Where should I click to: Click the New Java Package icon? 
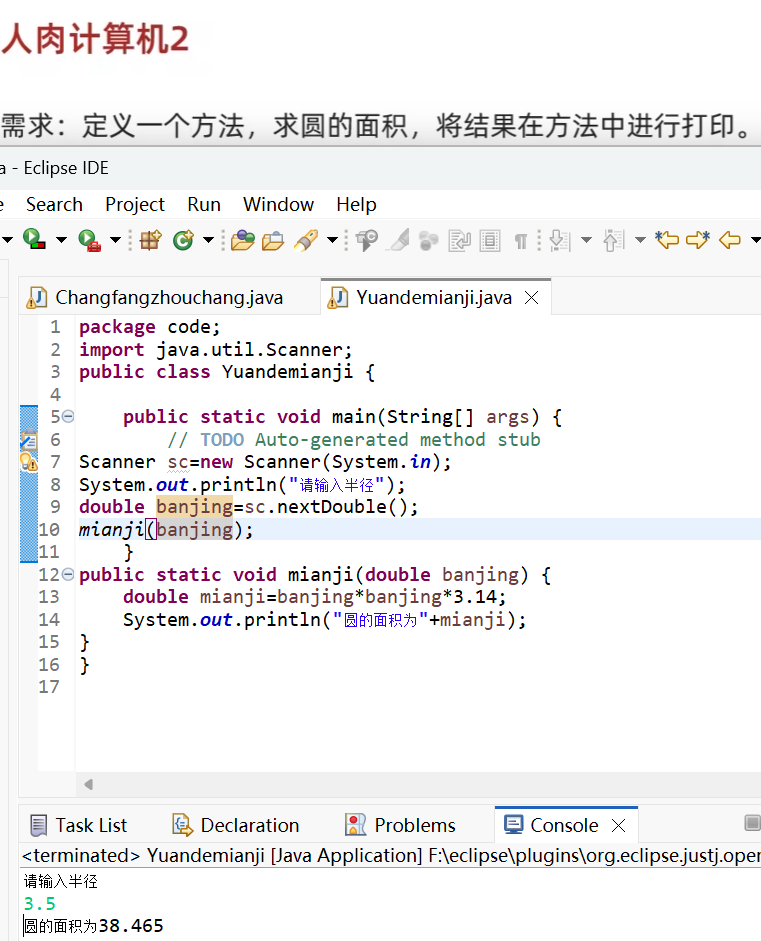[151, 240]
